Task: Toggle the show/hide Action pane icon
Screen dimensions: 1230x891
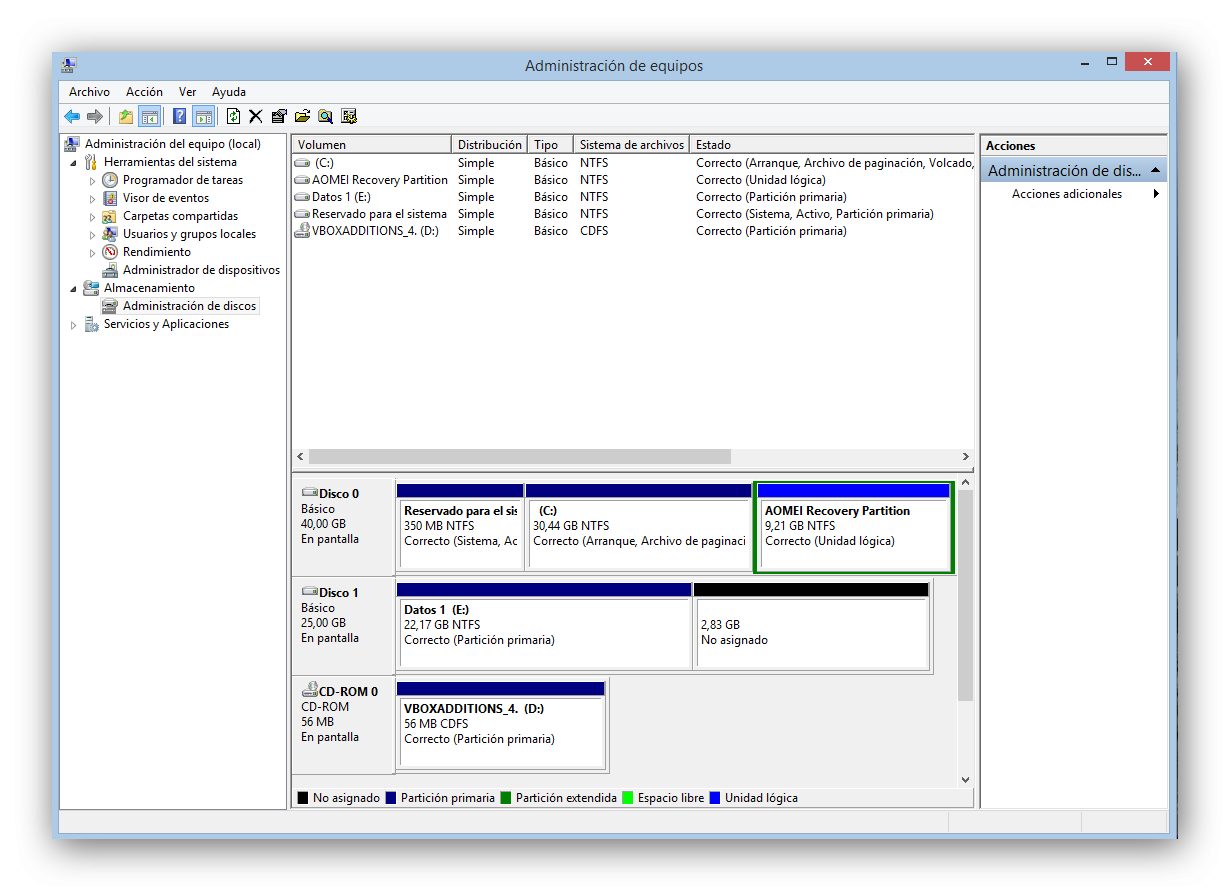Action: pyautogui.click(x=203, y=116)
